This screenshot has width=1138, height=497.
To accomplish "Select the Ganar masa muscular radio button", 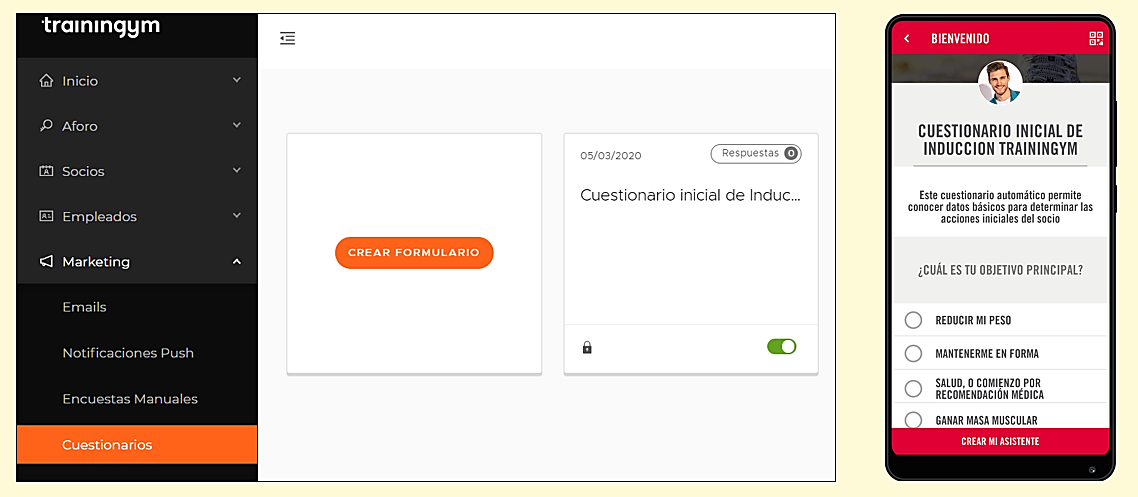I will [x=913, y=419].
